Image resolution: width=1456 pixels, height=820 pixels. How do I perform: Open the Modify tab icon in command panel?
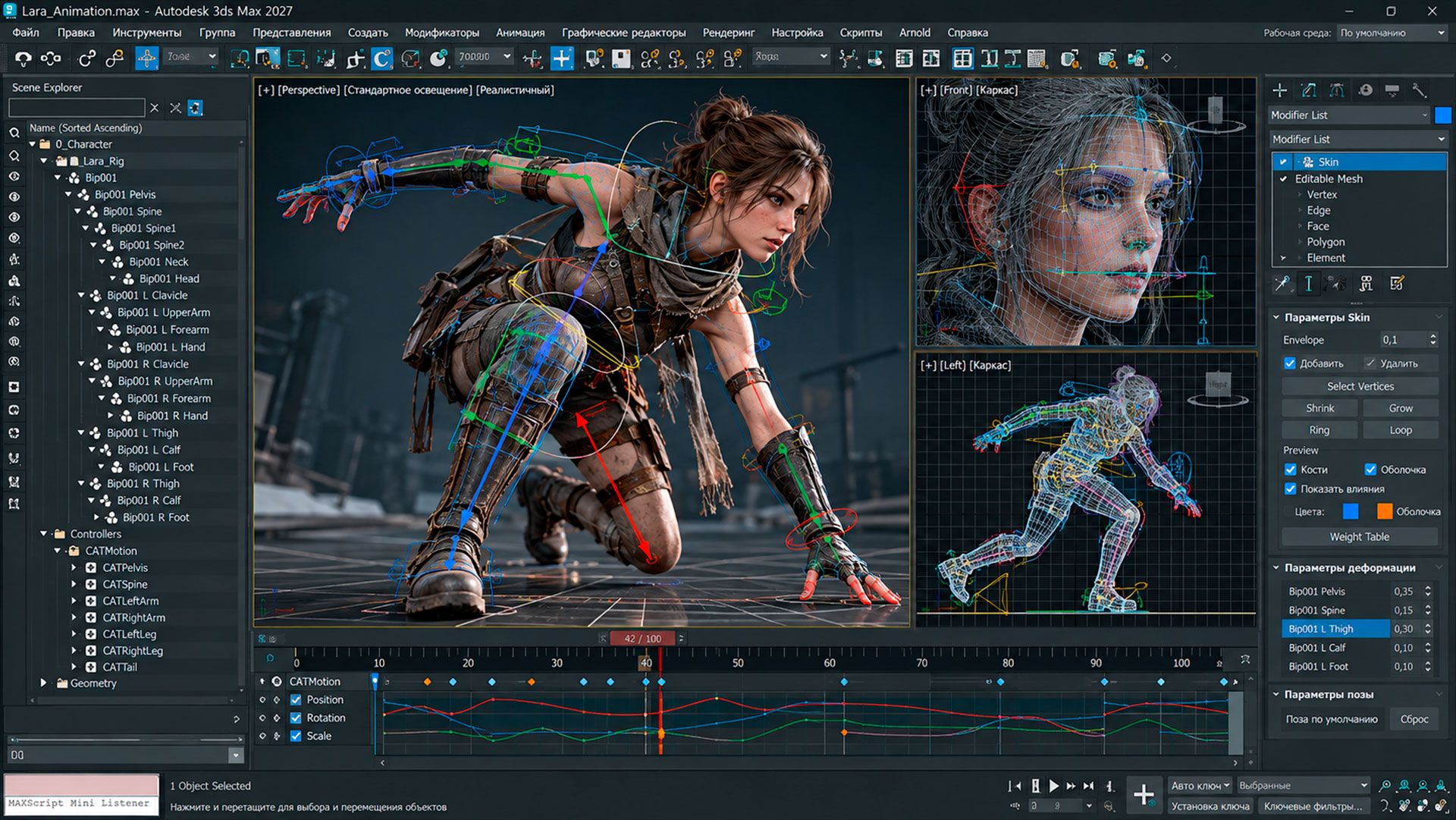[x=1308, y=91]
